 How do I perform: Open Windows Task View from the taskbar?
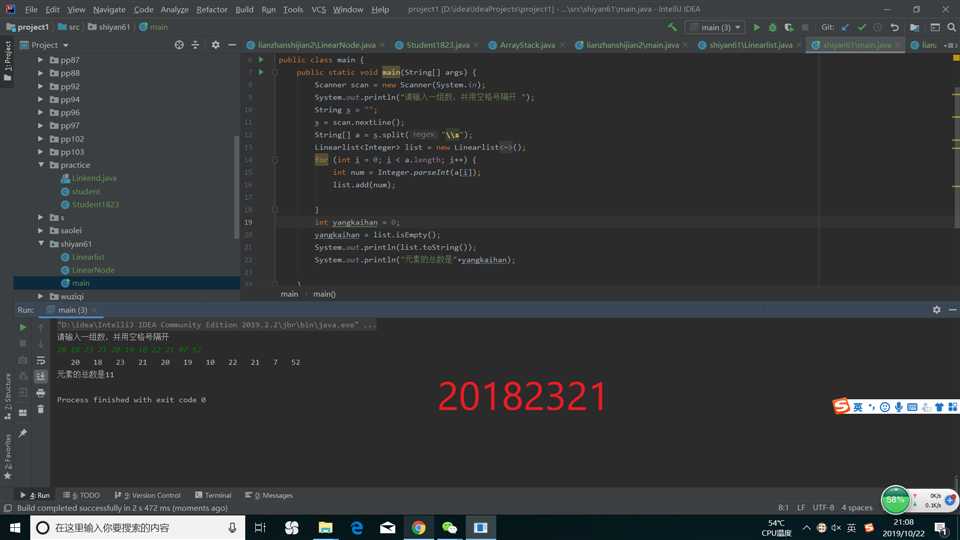click(x=260, y=527)
